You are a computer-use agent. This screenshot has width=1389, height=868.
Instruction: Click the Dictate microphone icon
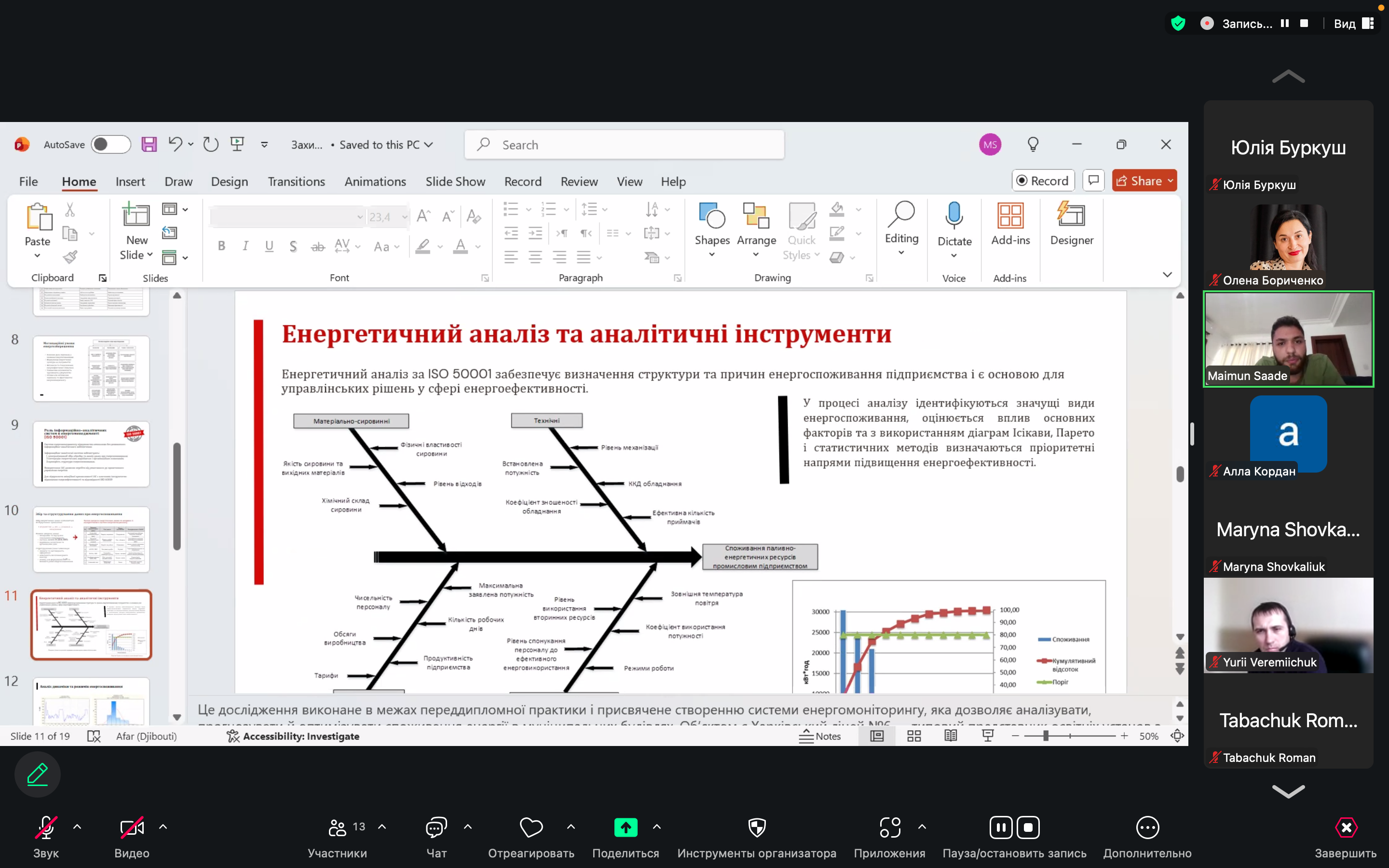point(954,216)
